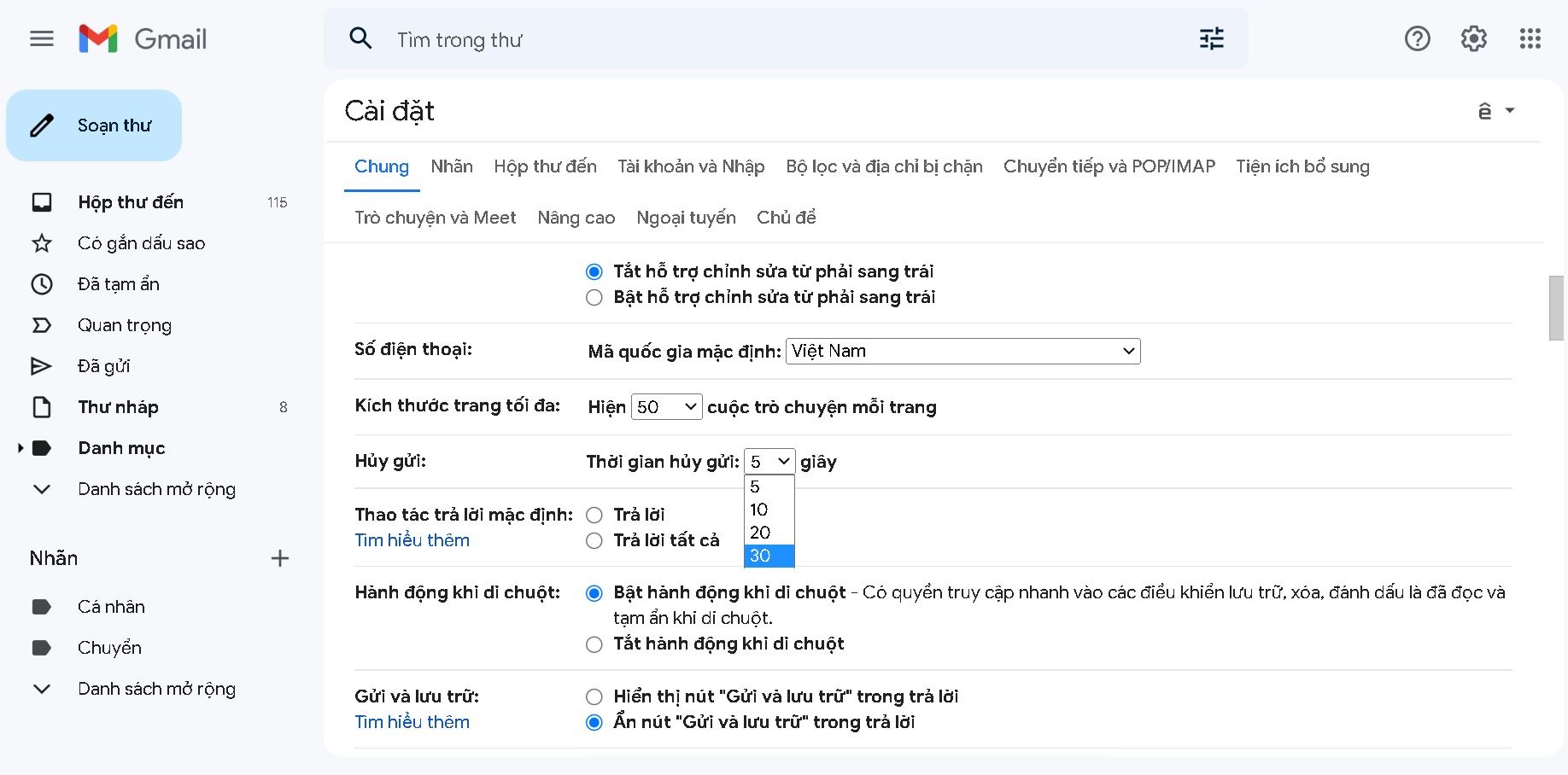Select radio Bật hỗ trợ chỉnh sửa từ phải sang trái
This screenshot has height=775, width=1568.
coord(594,297)
